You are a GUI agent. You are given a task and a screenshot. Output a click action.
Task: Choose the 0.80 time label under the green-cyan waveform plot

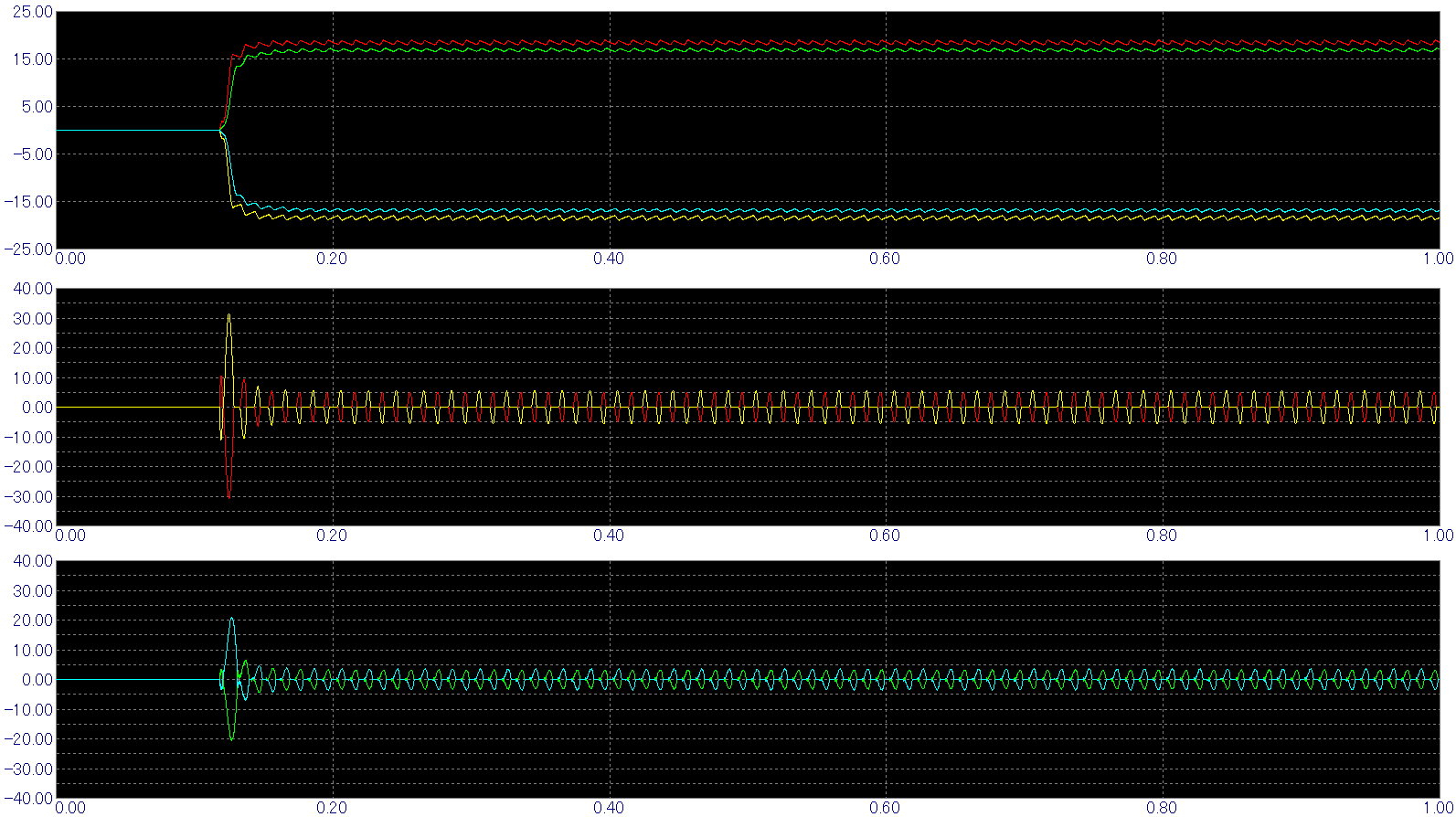pyautogui.click(x=1162, y=808)
